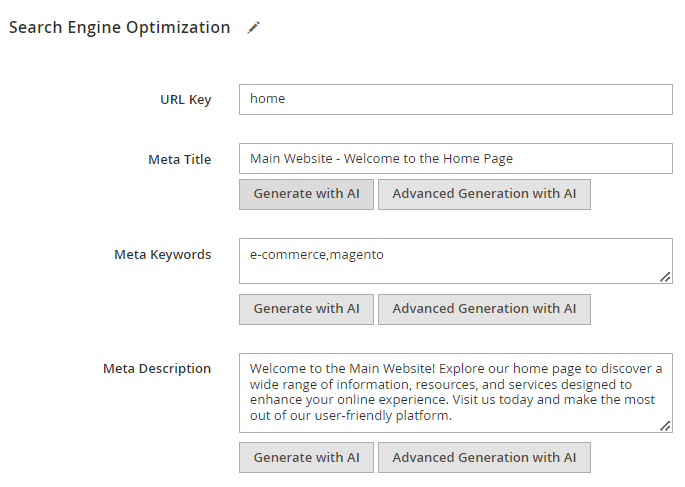Open Advanced Generation with AI for Meta Description
The image size is (685, 487).
tap(484, 458)
